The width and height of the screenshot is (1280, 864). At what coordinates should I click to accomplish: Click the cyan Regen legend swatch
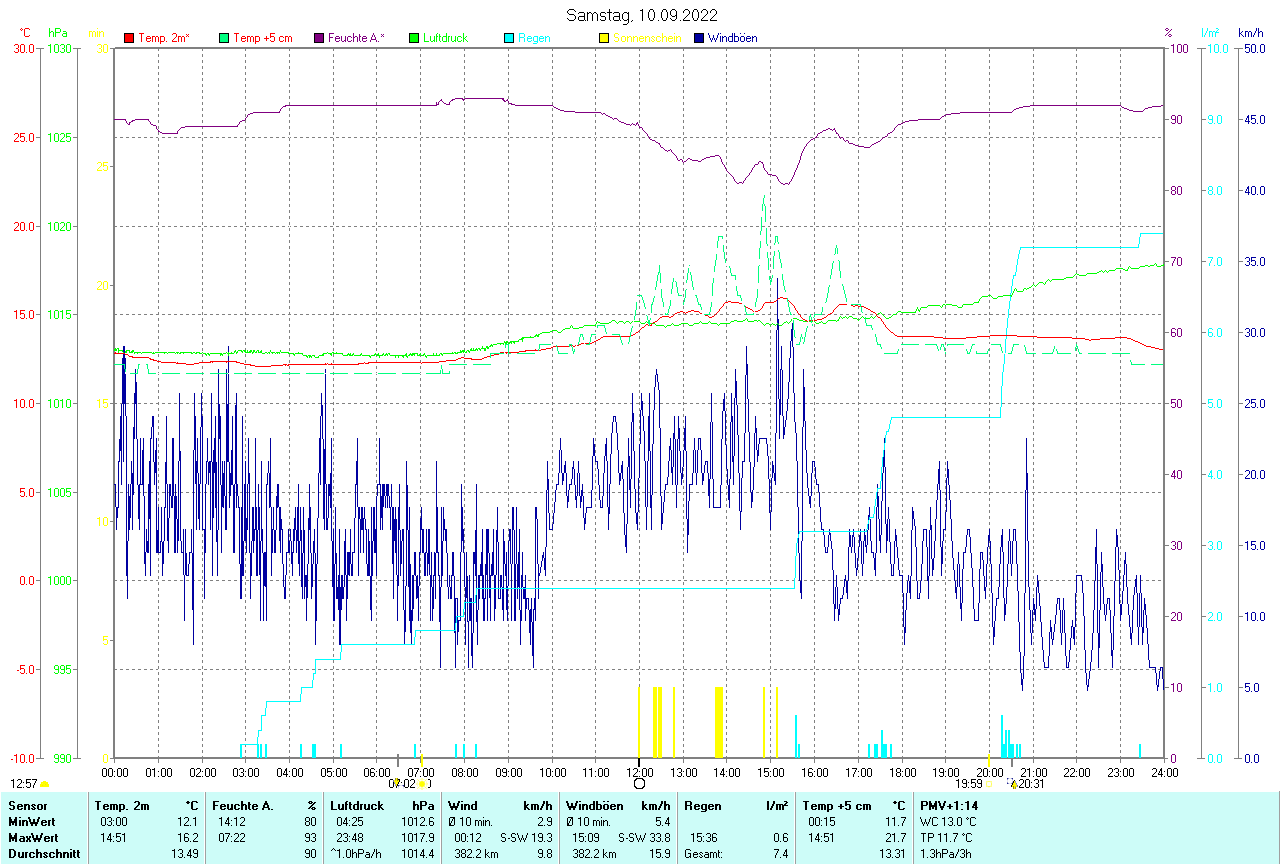[510, 38]
